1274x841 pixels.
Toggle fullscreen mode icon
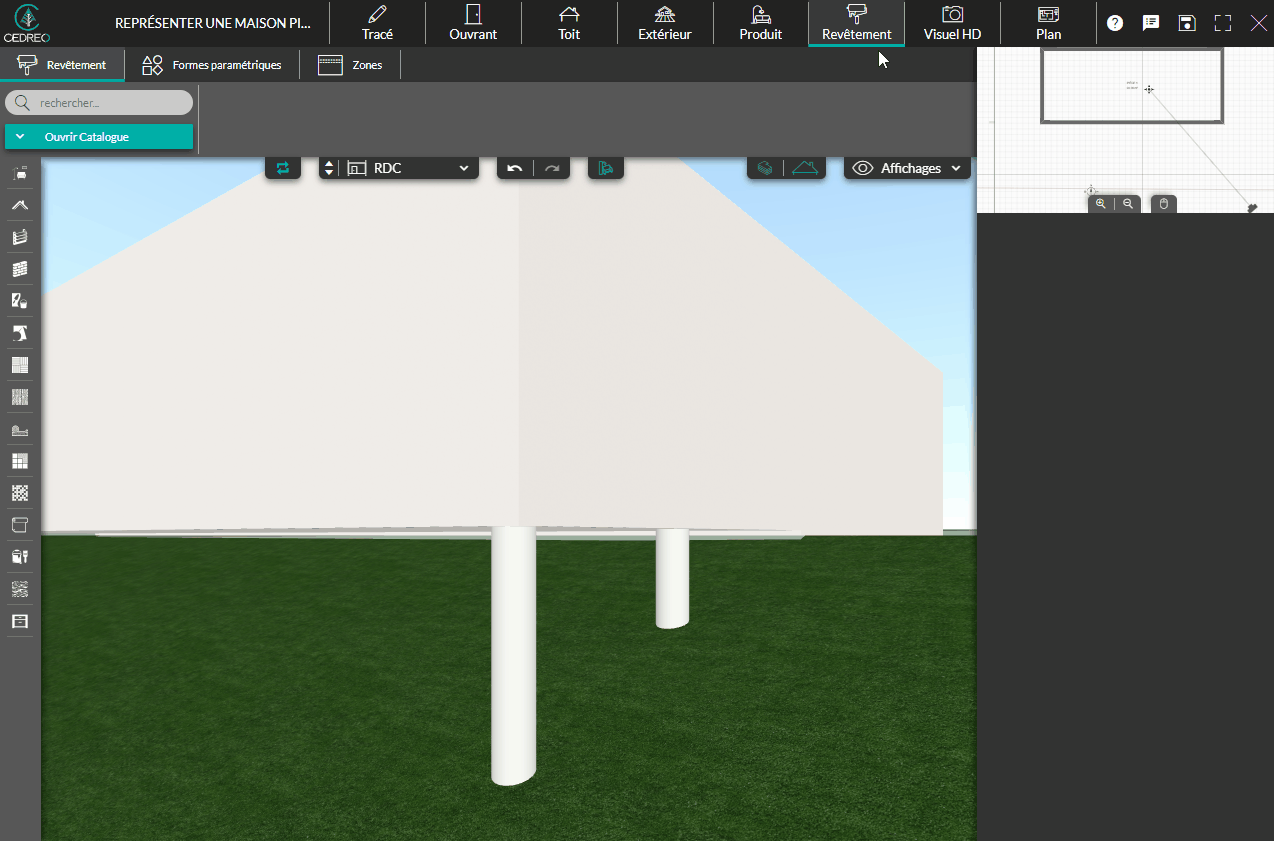click(x=1223, y=23)
